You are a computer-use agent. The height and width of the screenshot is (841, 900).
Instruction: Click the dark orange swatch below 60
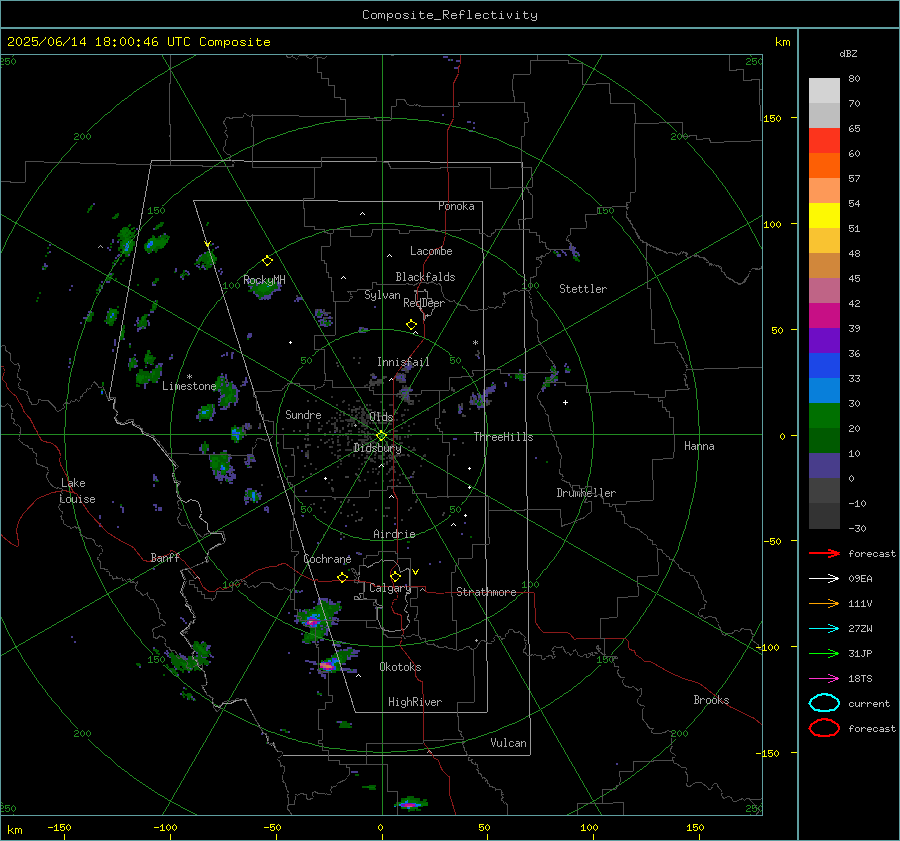point(824,166)
